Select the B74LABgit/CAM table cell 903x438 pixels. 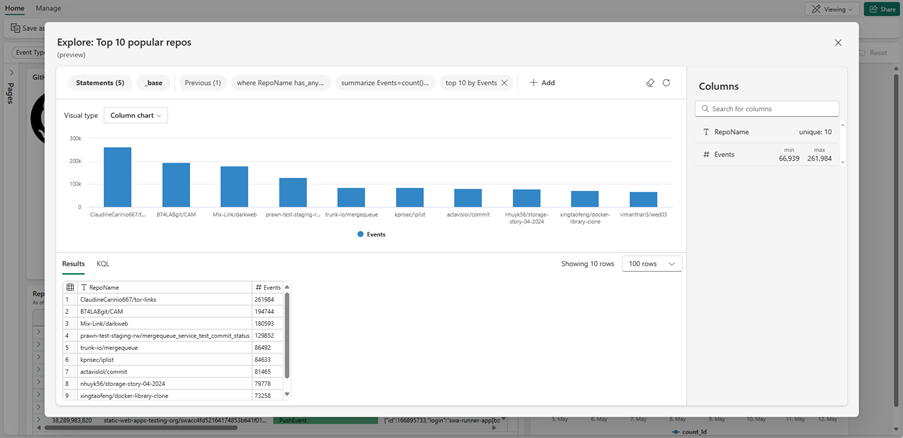[165, 311]
